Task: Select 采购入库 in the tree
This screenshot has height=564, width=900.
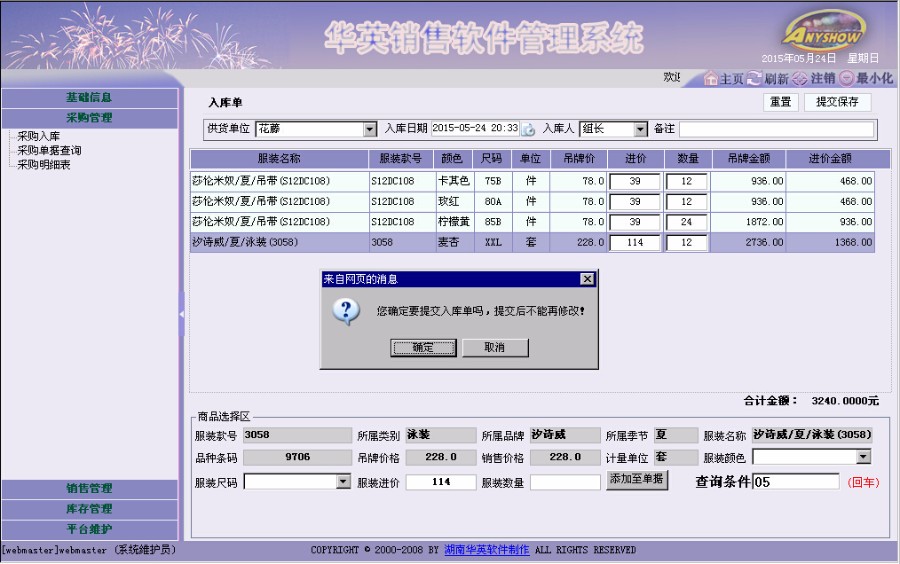Action: pos(38,136)
